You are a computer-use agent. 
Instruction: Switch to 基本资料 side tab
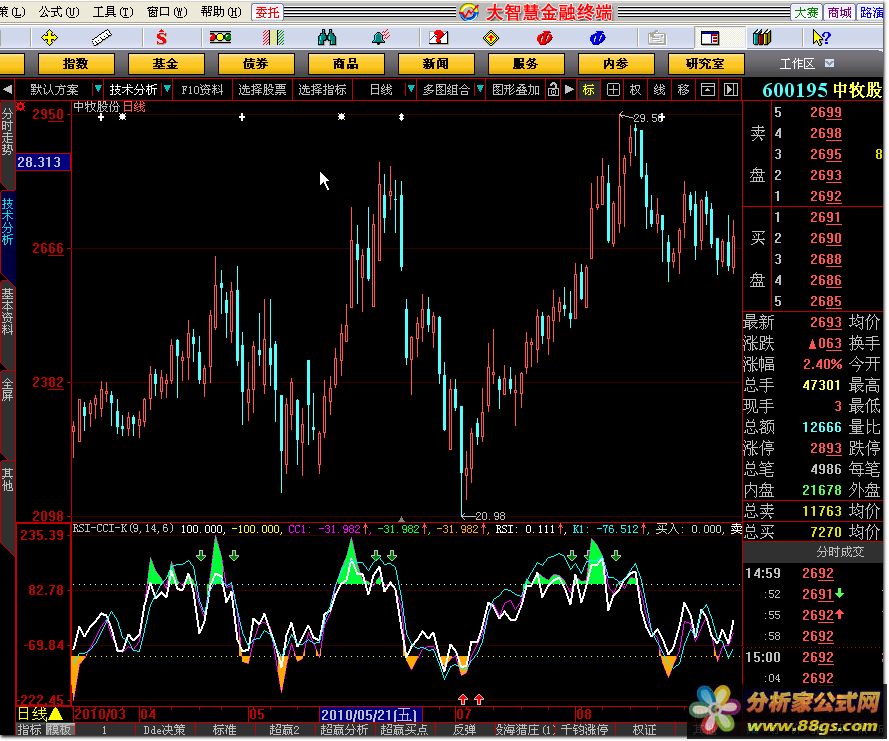point(7,312)
